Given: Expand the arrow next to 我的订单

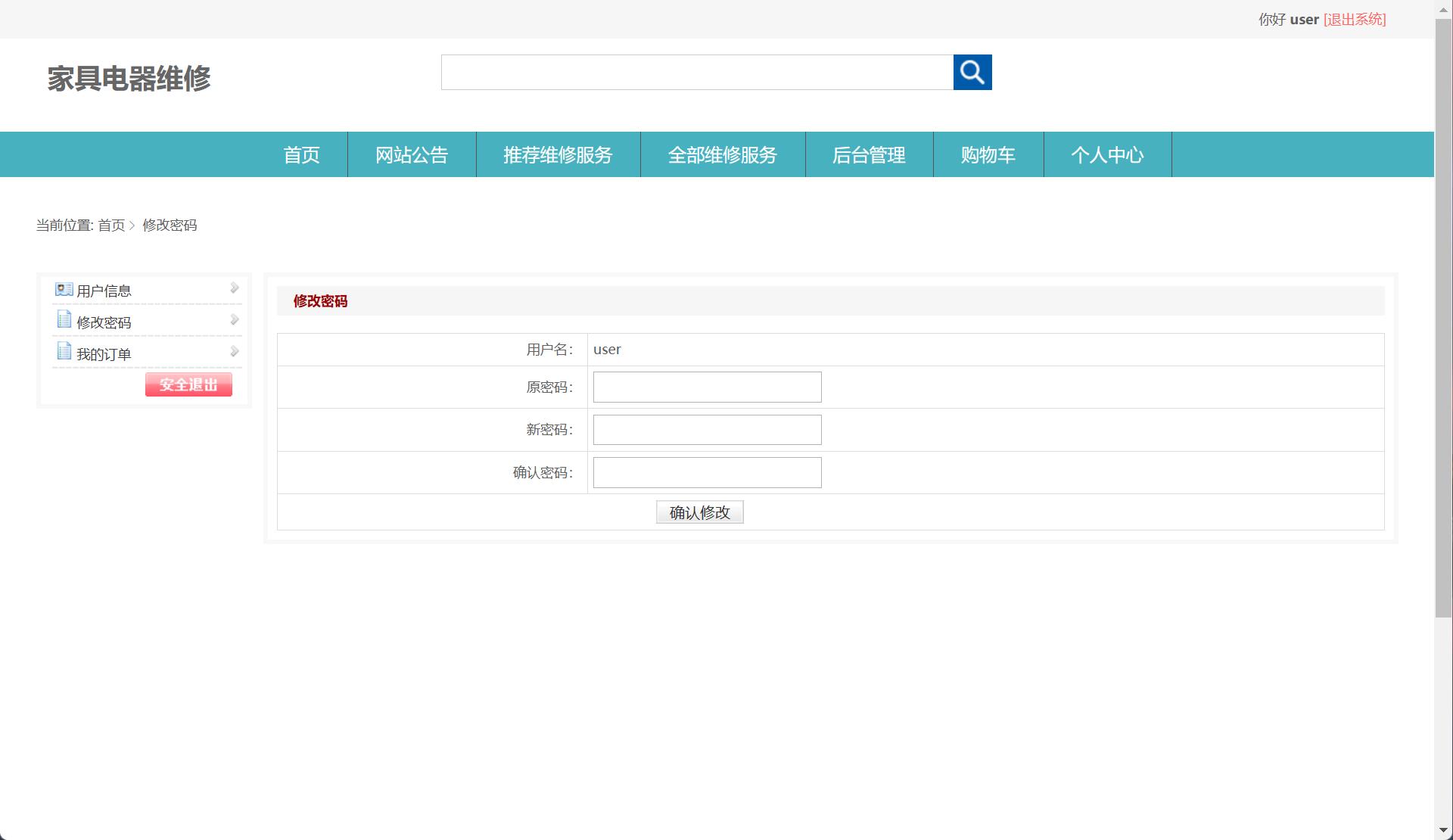Looking at the screenshot, I should point(234,351).
